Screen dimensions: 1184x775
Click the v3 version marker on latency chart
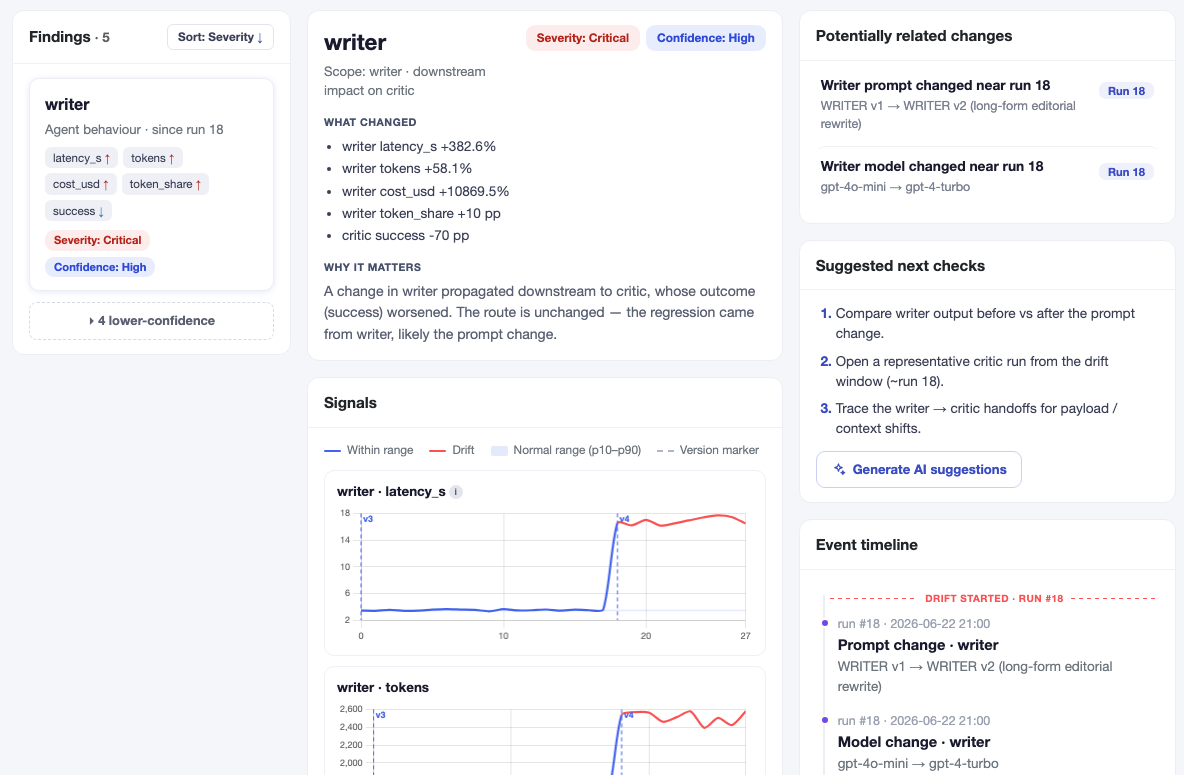pyautogui.click(x=368, y=519)
